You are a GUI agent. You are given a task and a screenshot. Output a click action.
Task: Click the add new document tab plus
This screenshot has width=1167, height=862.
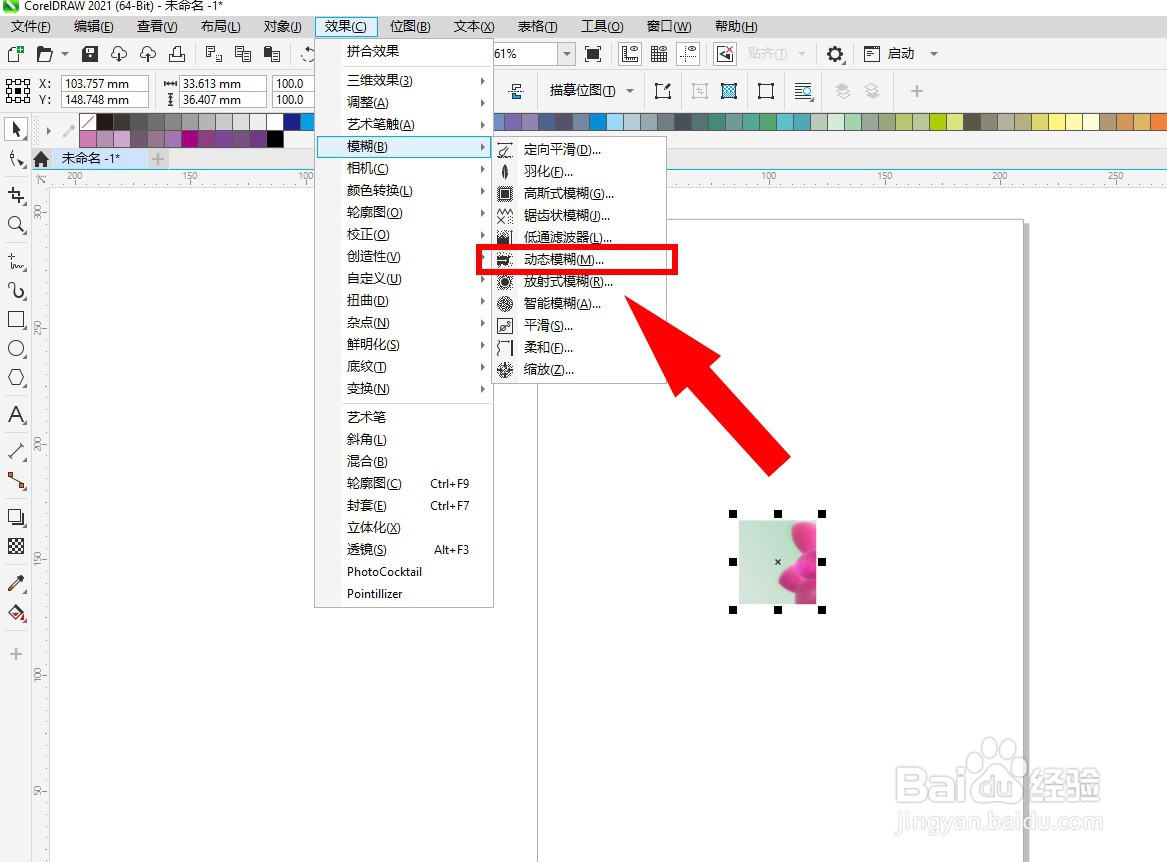pos(158,159)
